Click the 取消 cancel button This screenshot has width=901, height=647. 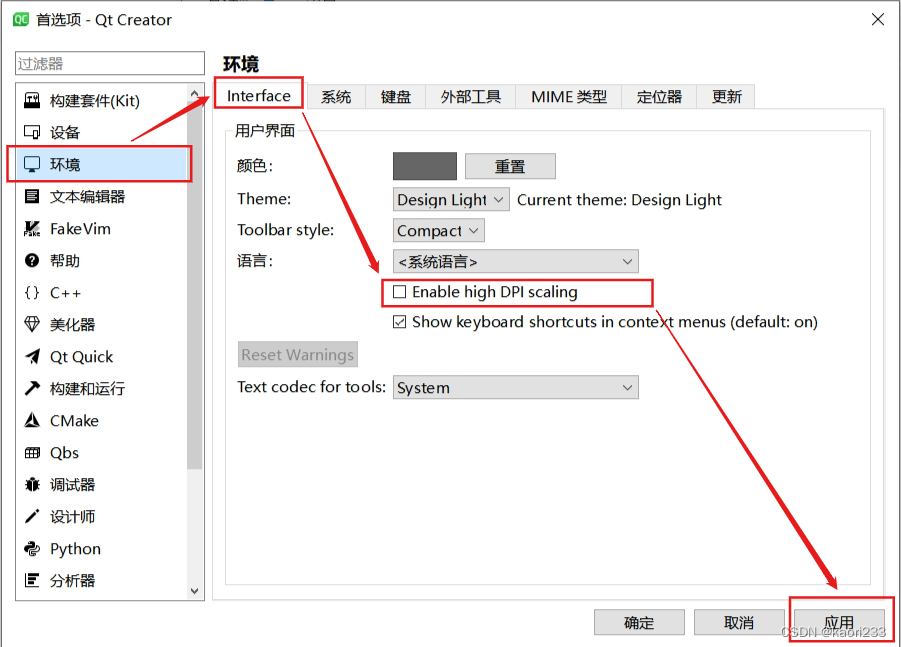click(x=739, y=622)
